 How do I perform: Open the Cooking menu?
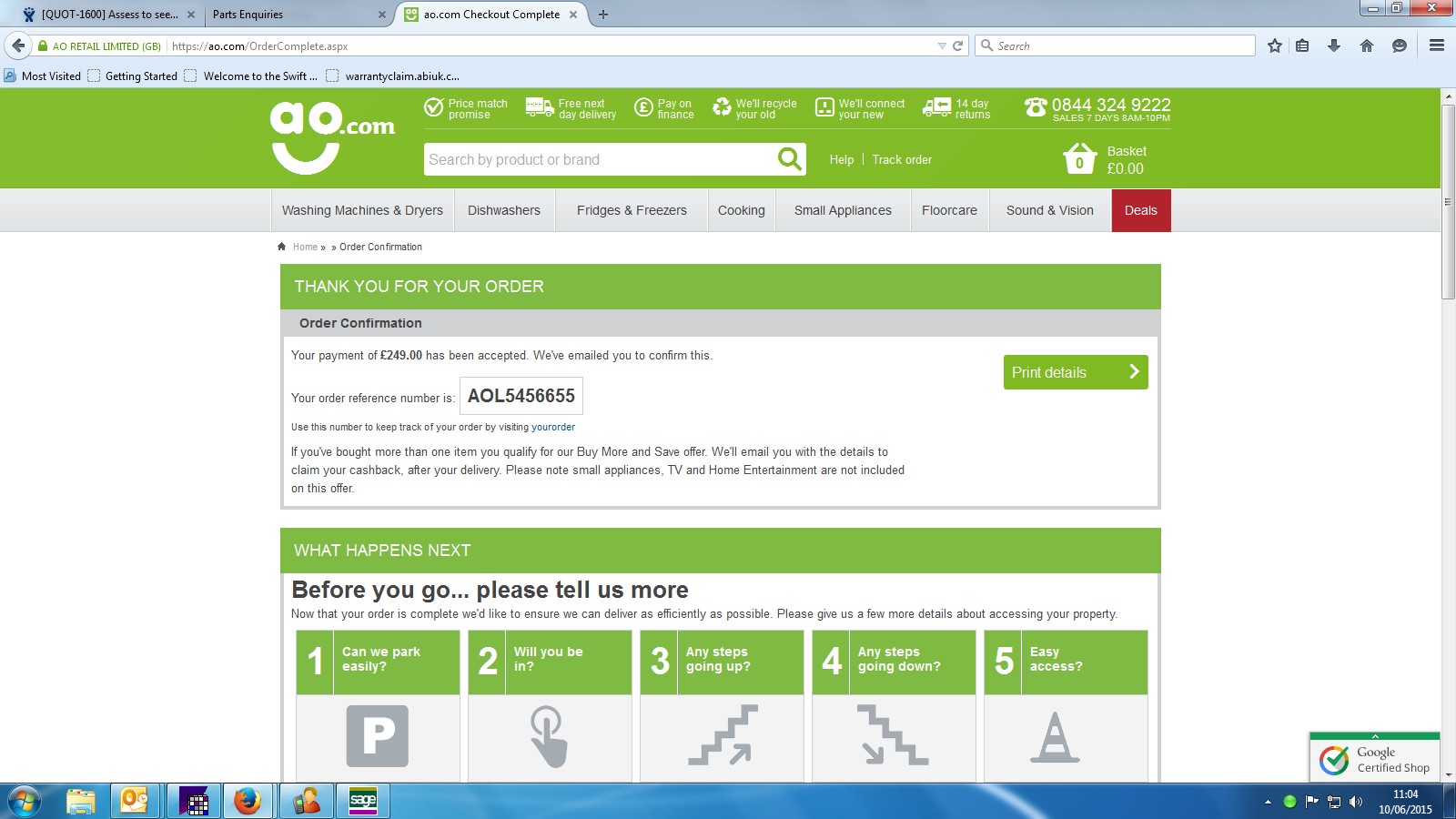coord(742,210)
